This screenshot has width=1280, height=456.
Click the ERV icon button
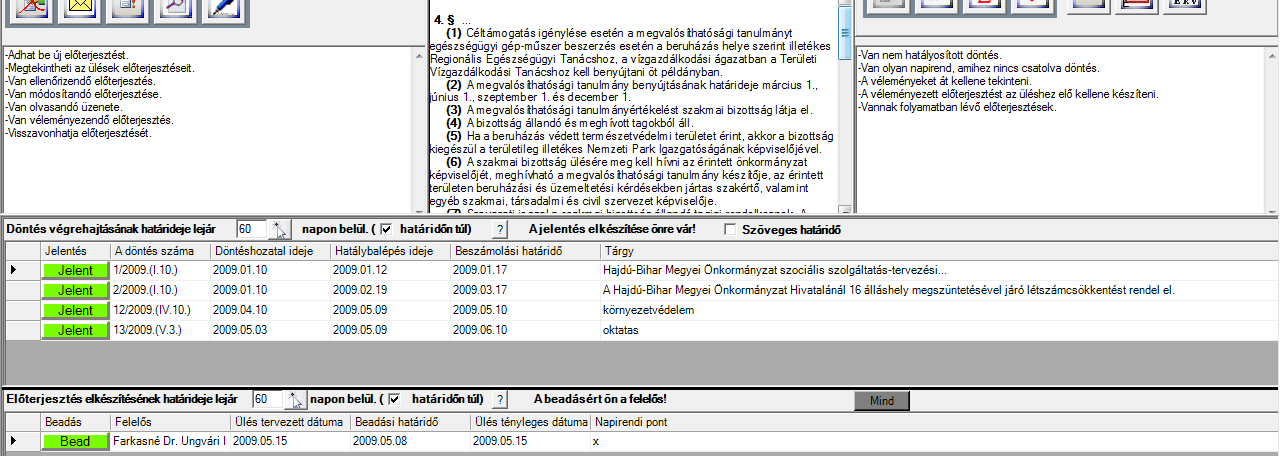1186,5
